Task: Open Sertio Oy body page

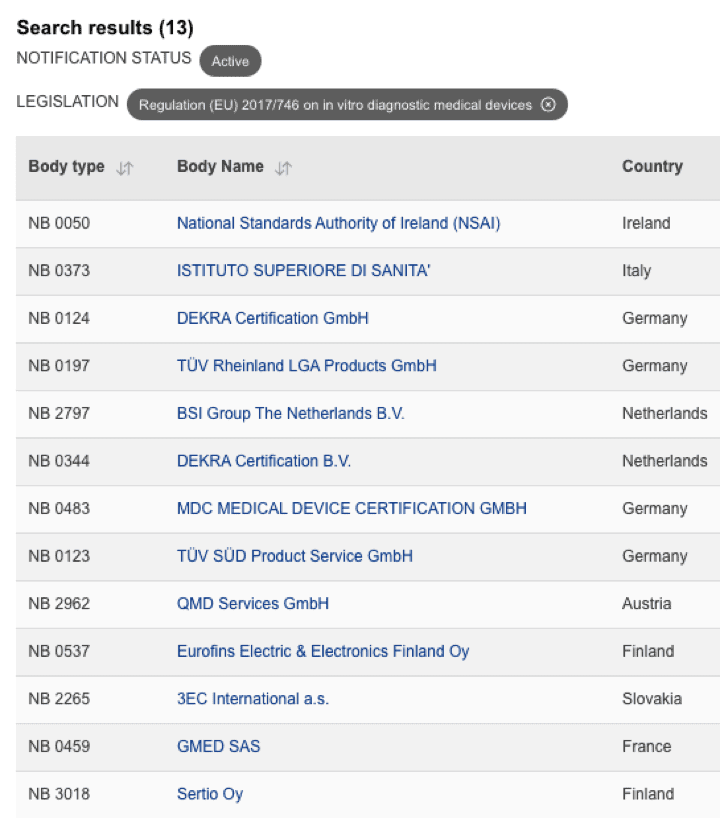Action: [x=209, y=794]
